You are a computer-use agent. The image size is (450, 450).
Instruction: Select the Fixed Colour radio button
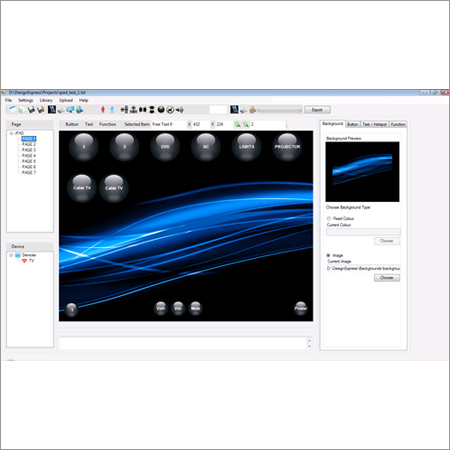[329, 218]
